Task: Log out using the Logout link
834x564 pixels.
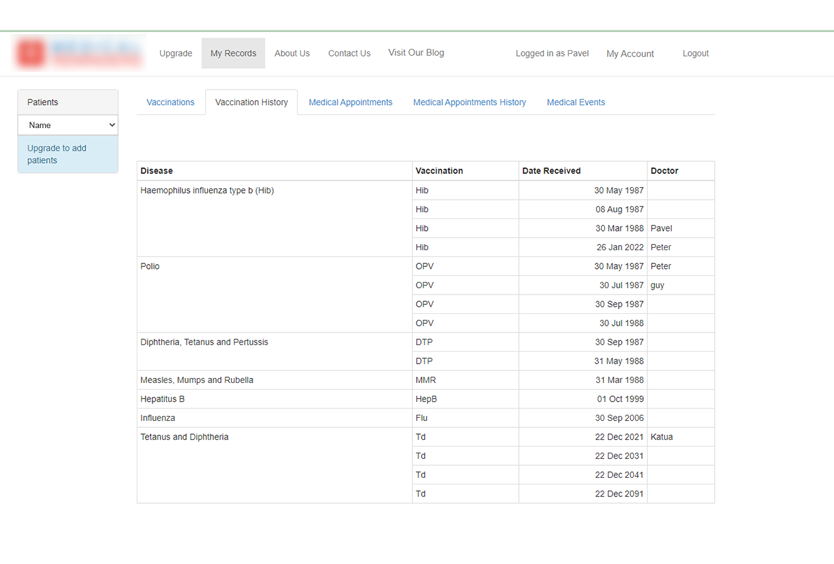Action: [695, 53]
